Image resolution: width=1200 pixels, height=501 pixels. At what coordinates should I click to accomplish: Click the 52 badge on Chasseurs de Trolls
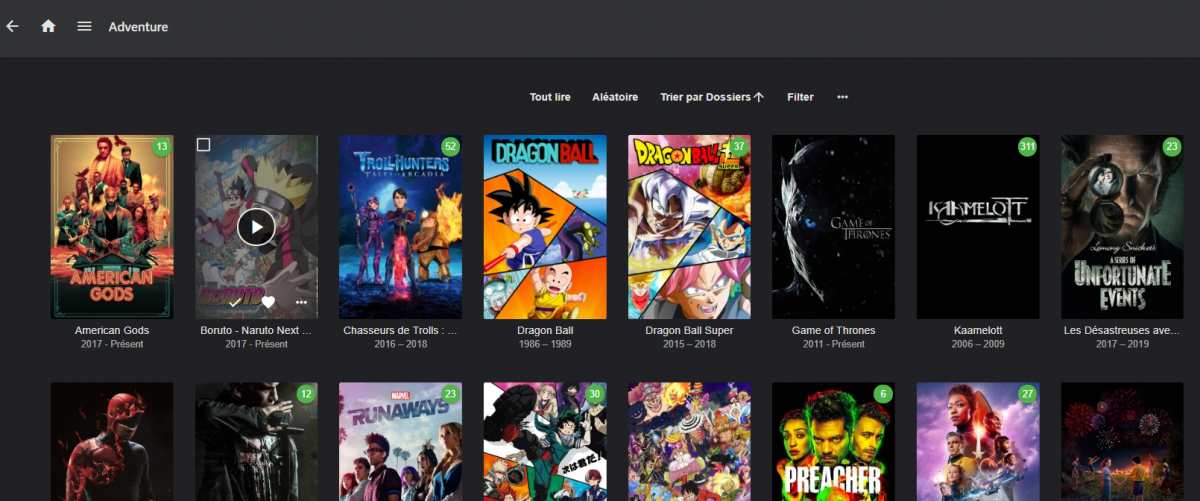click(450, 147)
